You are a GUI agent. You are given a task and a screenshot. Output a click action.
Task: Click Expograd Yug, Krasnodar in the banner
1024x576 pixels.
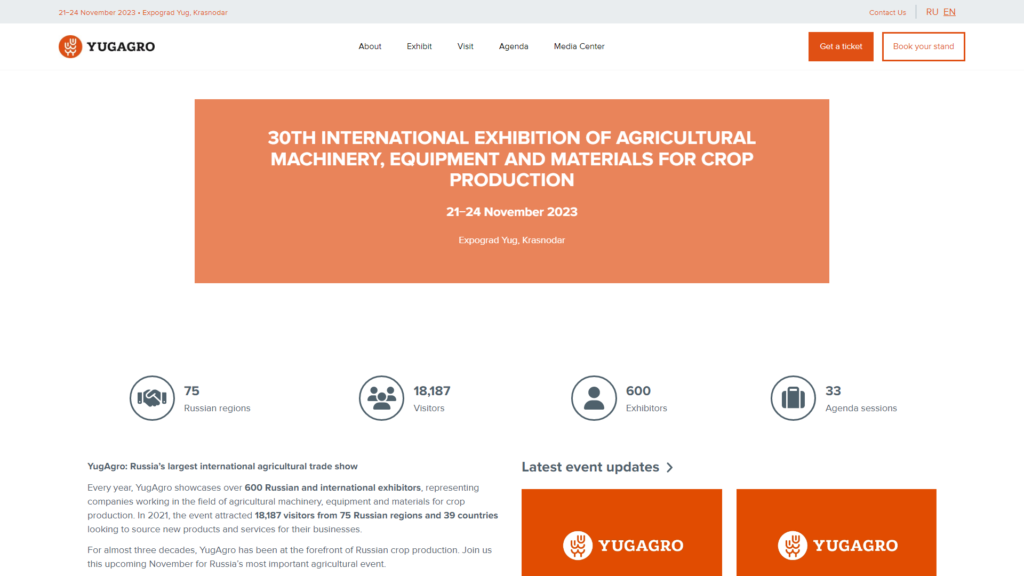click(512, 240)
